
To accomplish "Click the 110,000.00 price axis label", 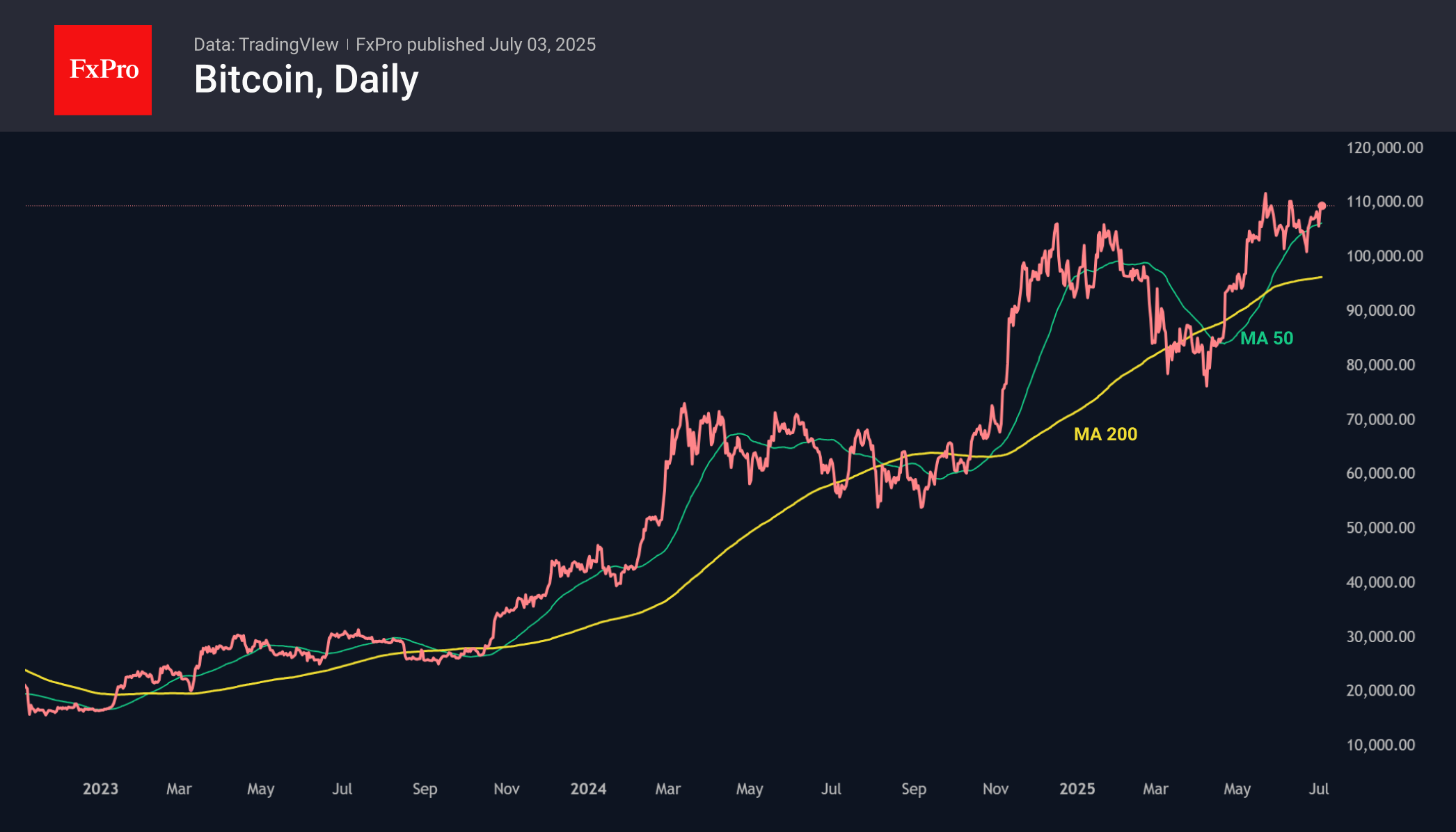I will click(x=1384, y=202).
